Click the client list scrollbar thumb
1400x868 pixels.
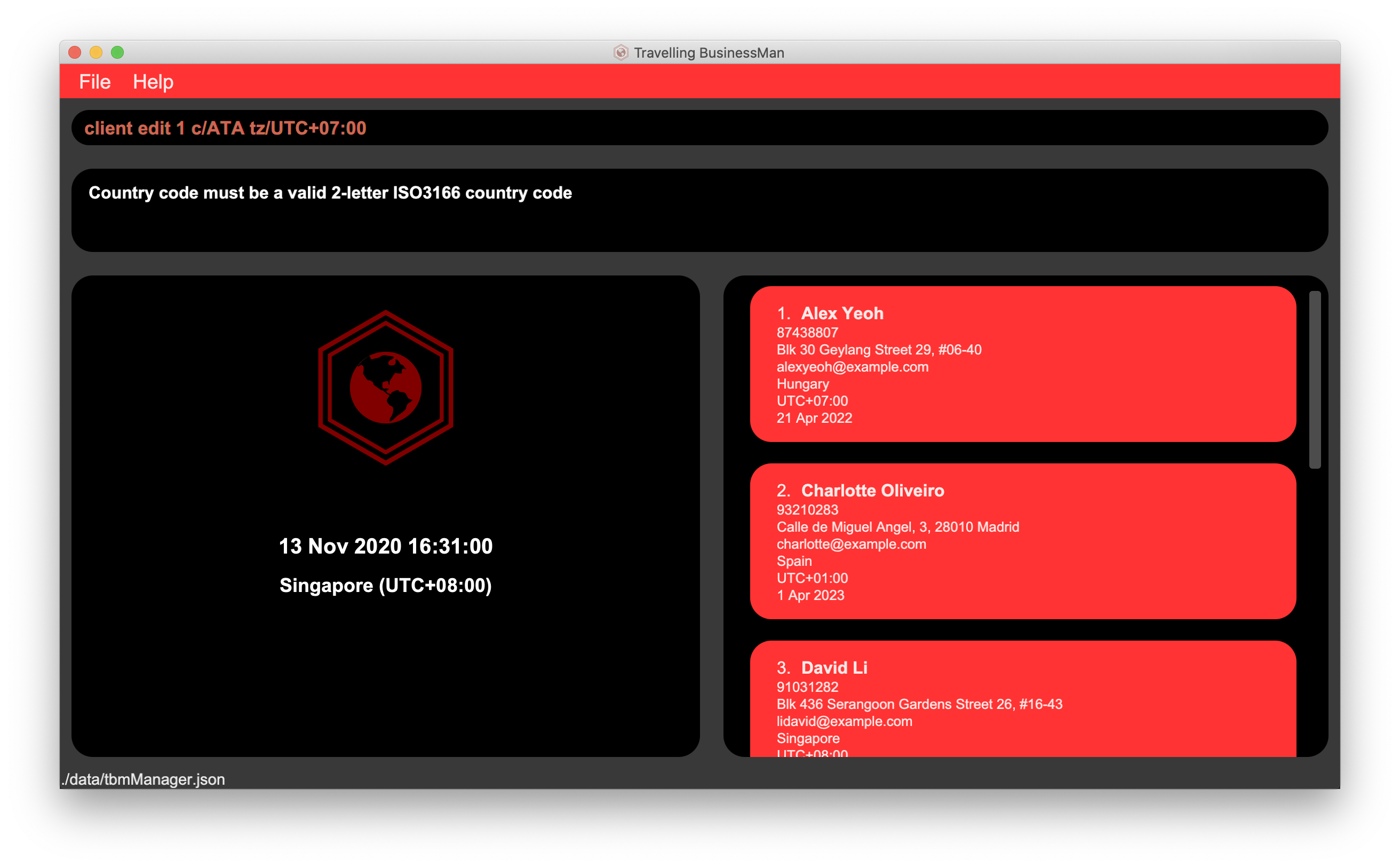(x=1315, y=380)
